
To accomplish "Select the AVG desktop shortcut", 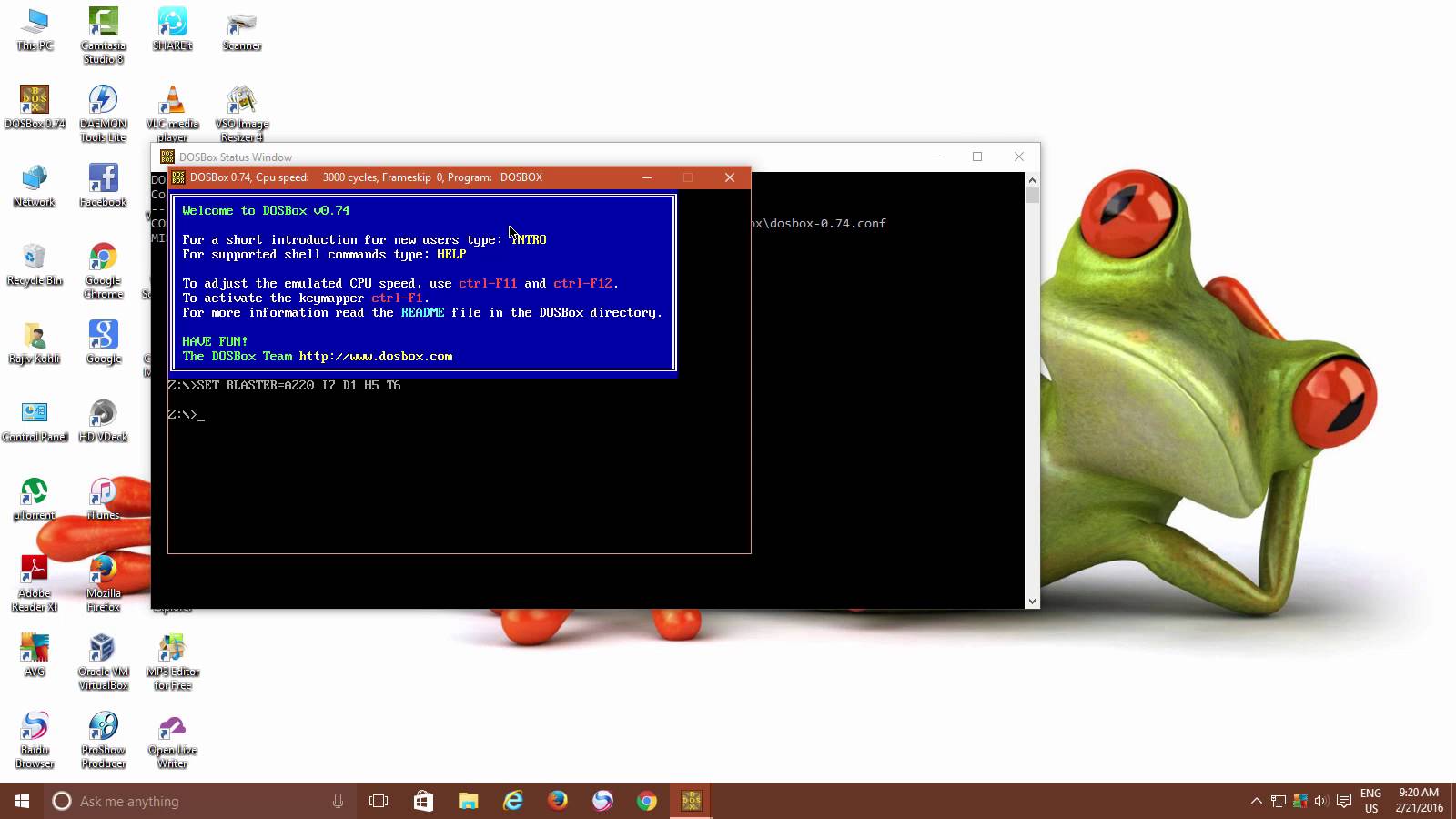I will (x=35, y=655).
